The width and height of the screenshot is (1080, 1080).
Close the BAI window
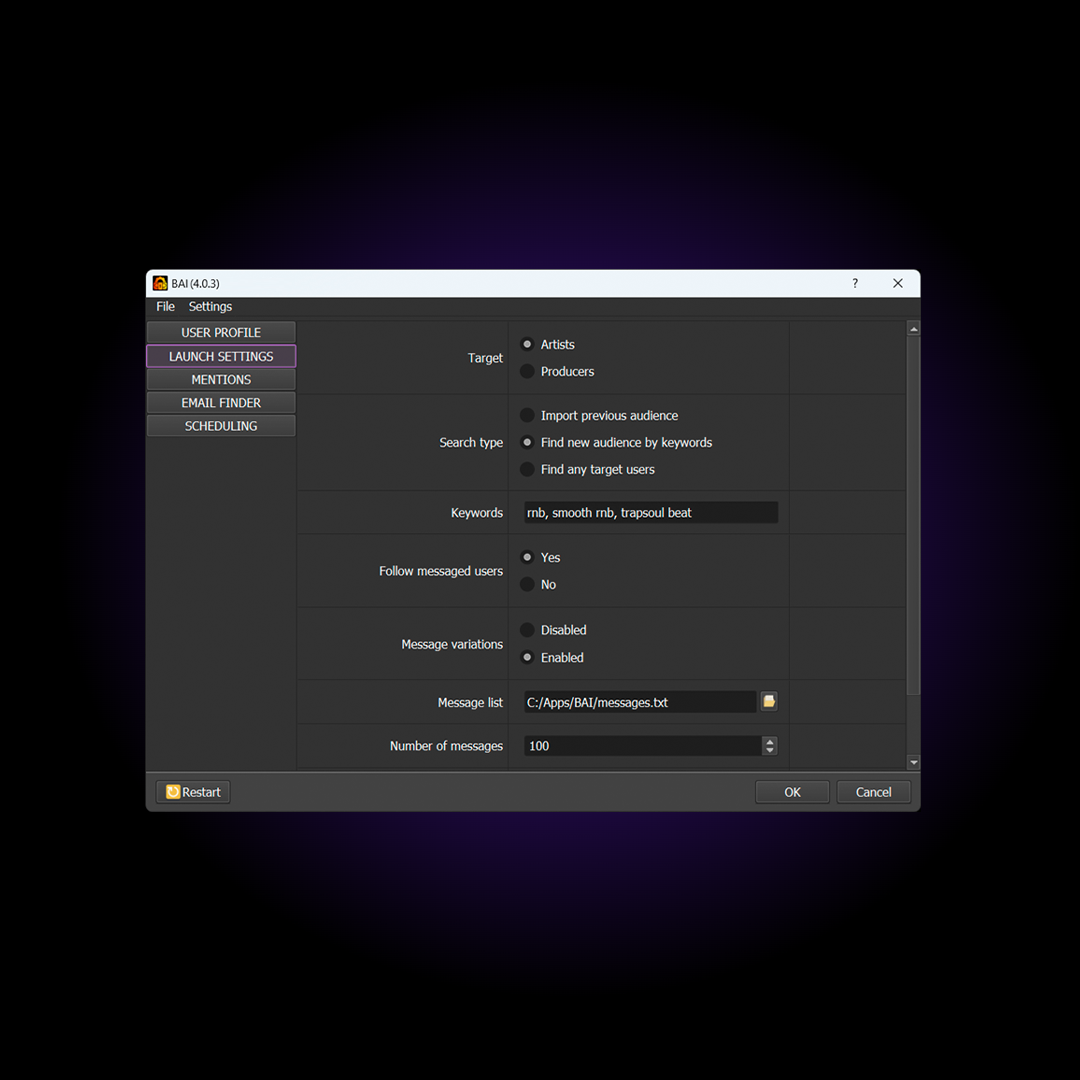[897, 283]
